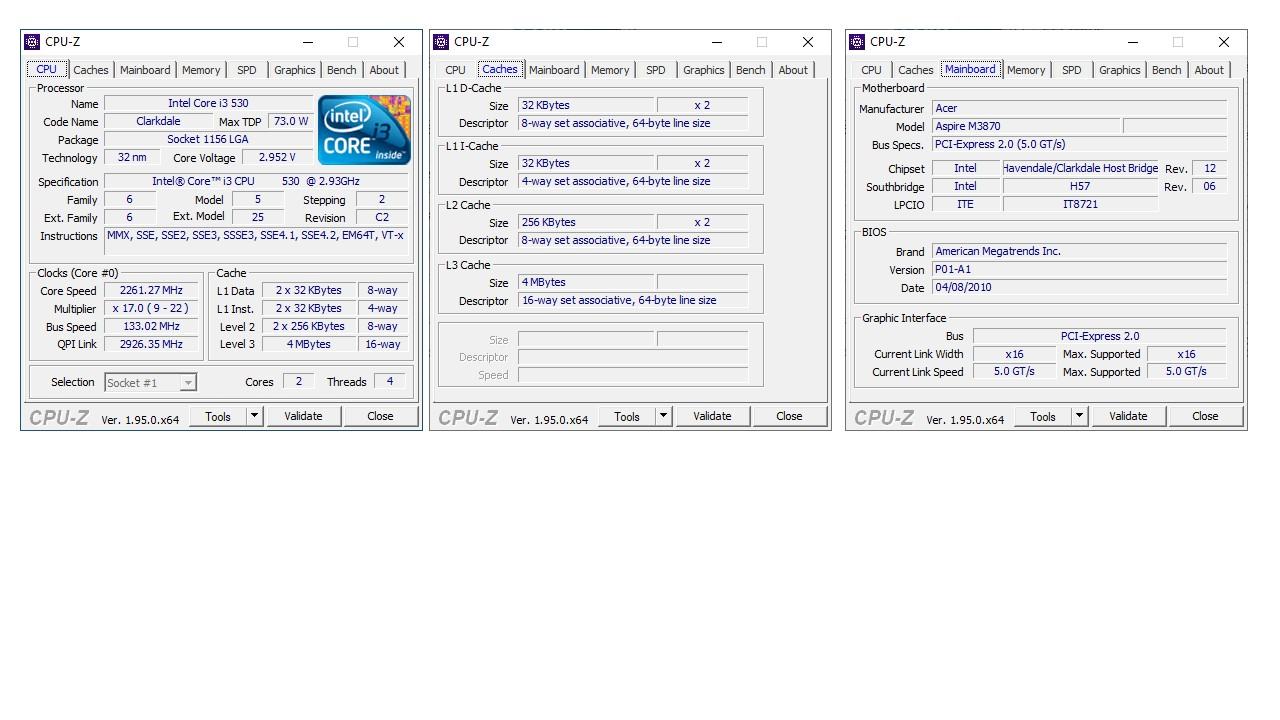The width and height of the screenshot is (1280, 720).
Task: Click Validate button in the middle window
Action: click(x=712, y=416)
